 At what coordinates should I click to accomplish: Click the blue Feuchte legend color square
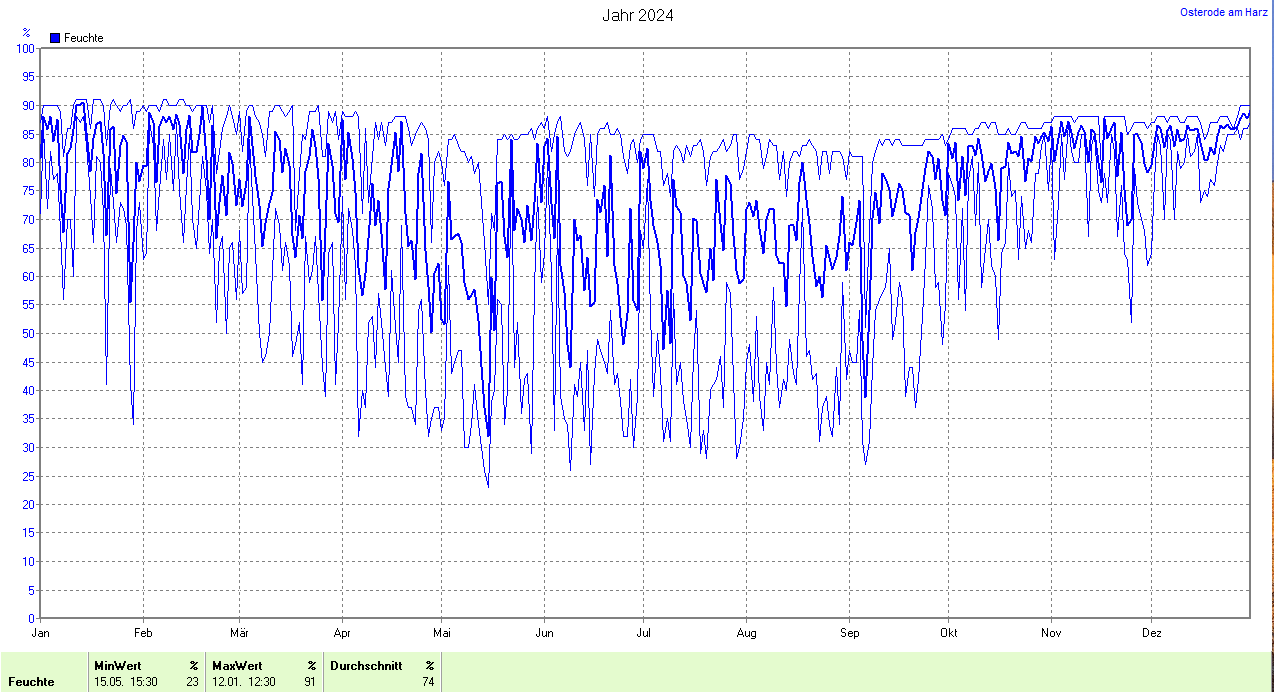point(55,38)
